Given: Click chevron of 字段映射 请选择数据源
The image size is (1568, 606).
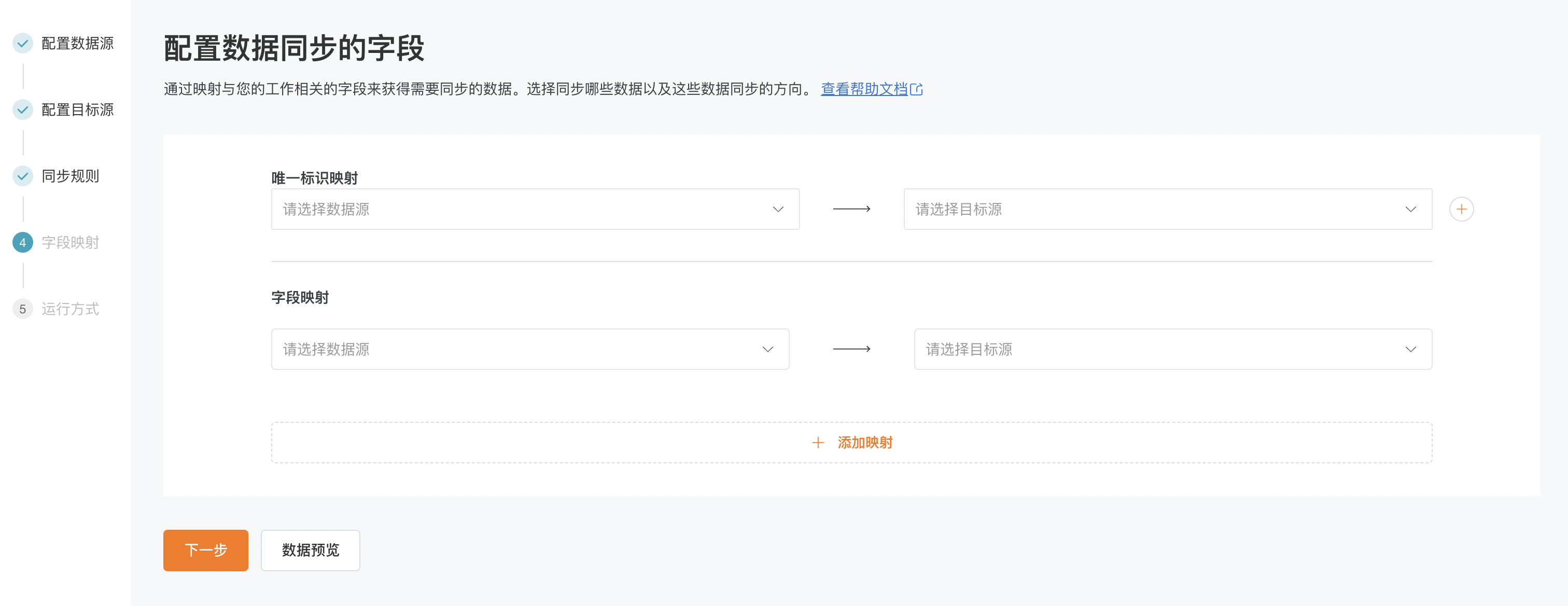Looking at the screenshot, I should point(767,350).
